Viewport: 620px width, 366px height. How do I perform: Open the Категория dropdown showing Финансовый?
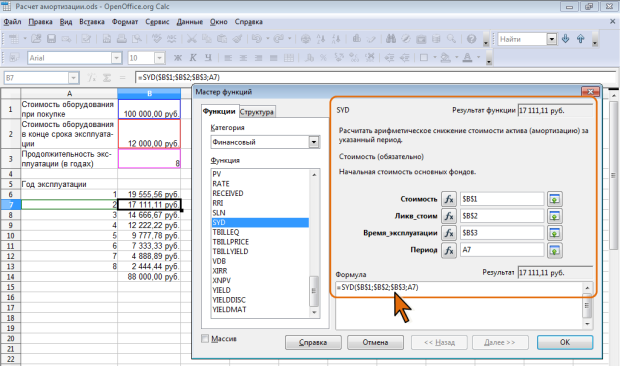pyautogui.click(x=314, y=142)
